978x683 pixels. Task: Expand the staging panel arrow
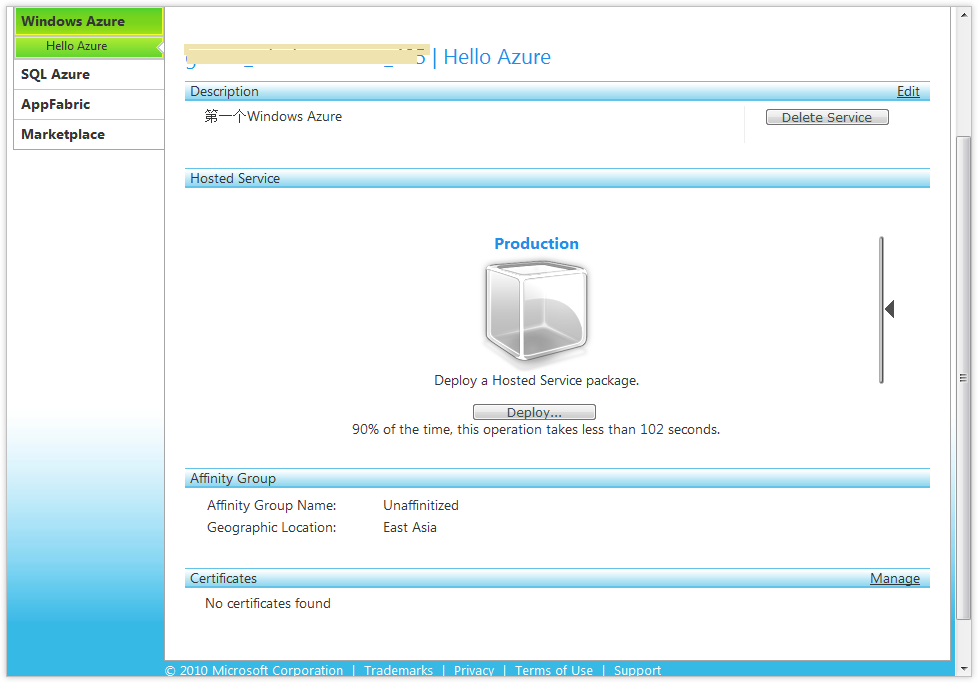click(x=890, y=309)
